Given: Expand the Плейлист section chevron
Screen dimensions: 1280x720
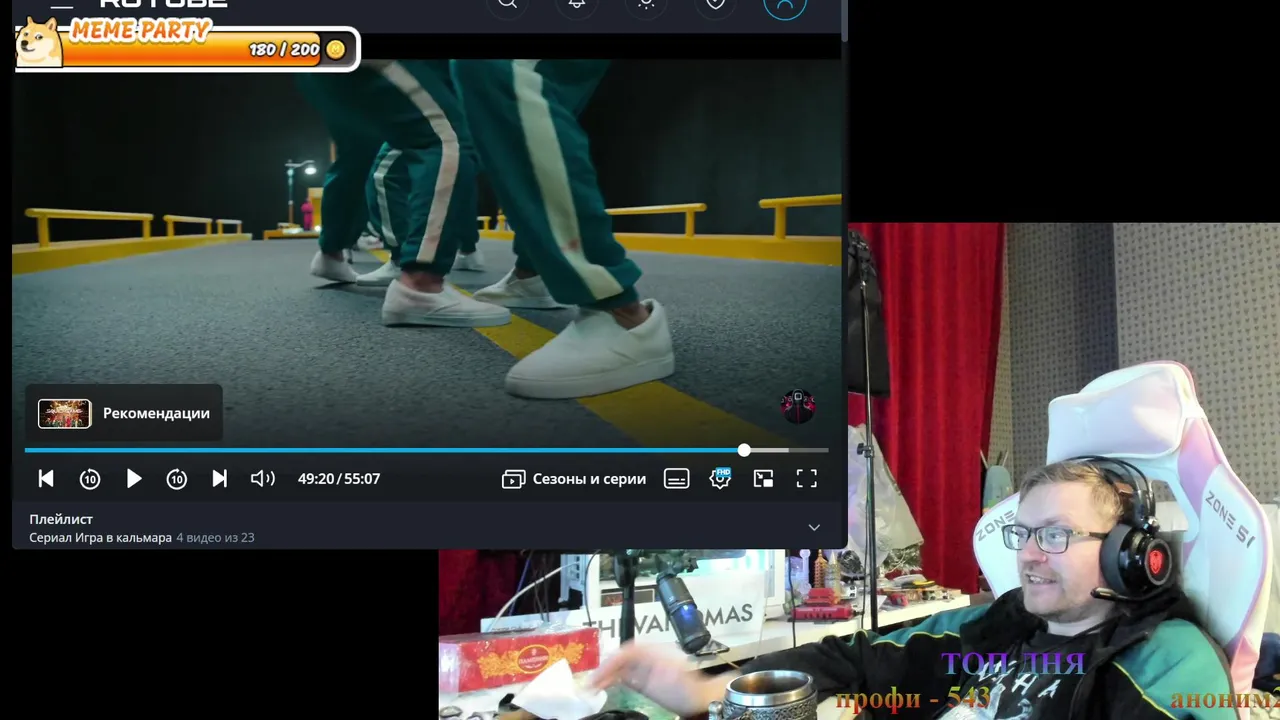Looking at the screenshot, I should click(814, 527).
